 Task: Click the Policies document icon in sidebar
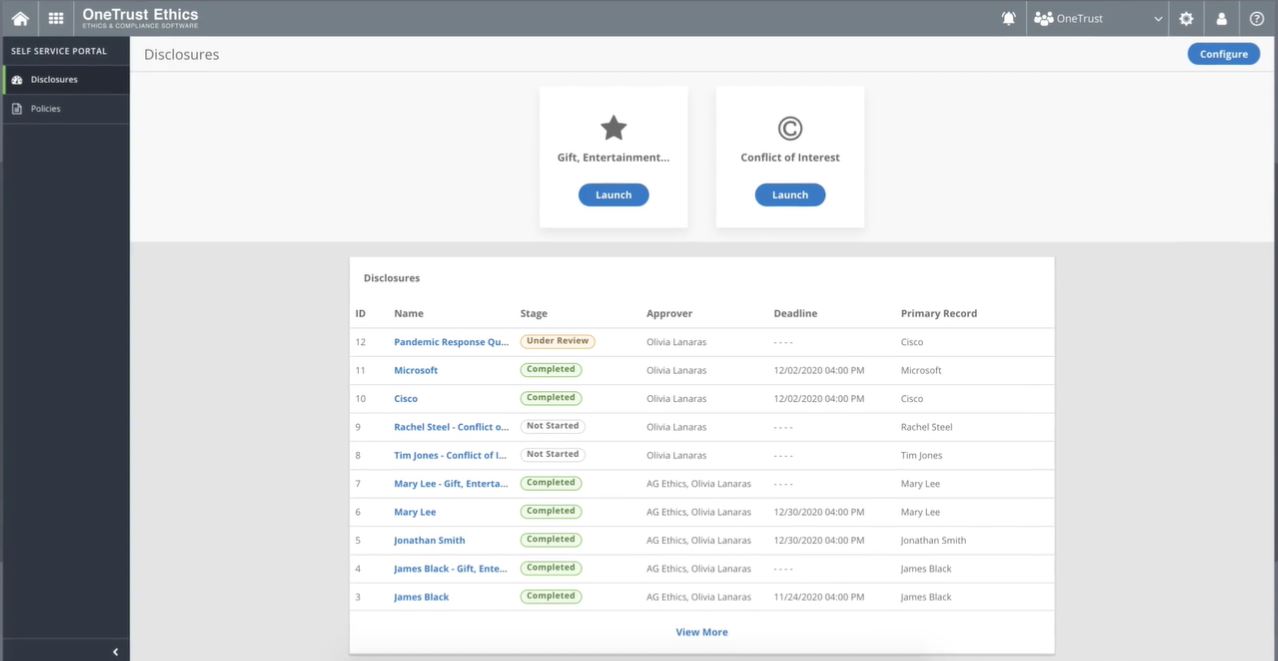point(17,108)
